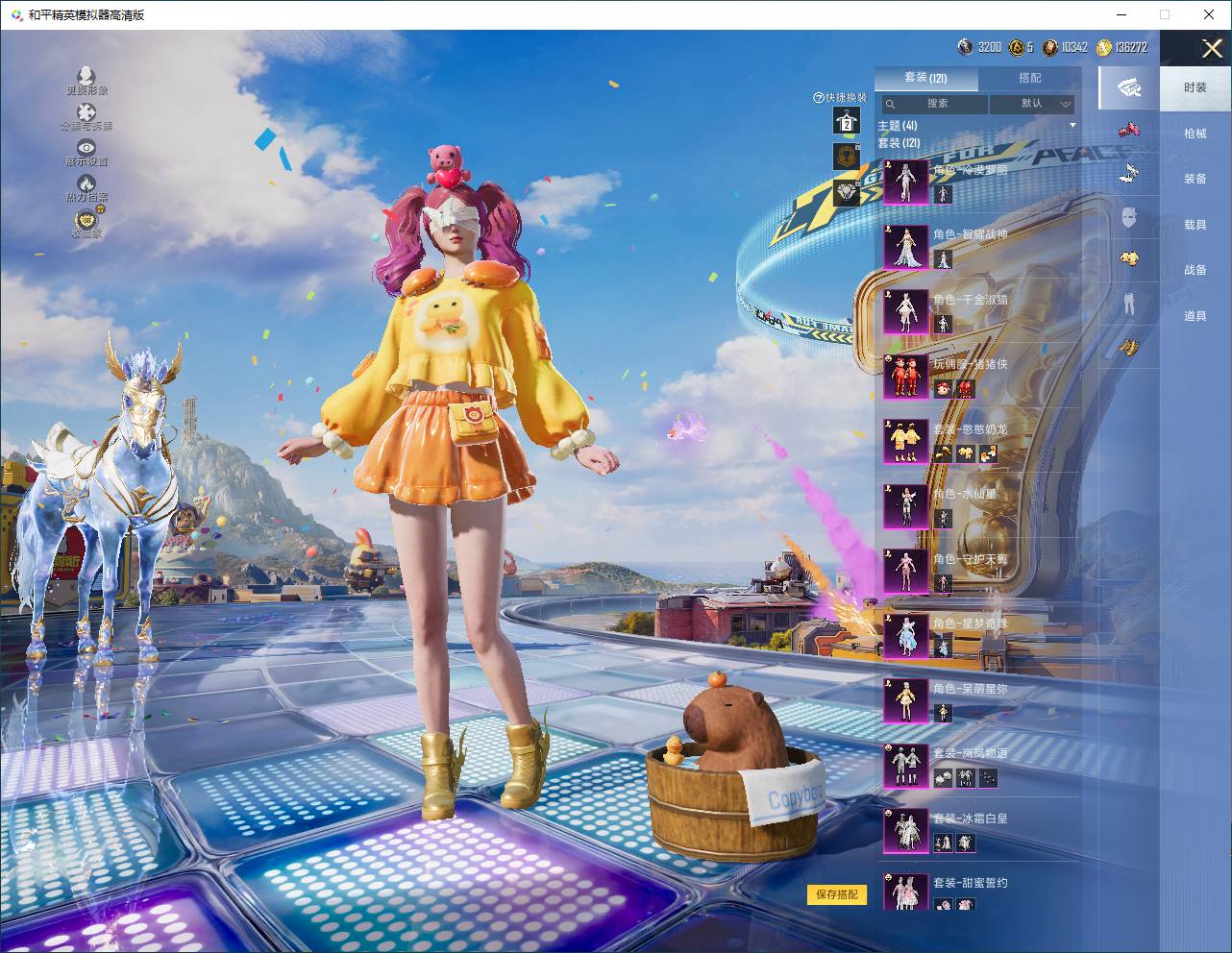The height and width of the screenshot is (953, 1232).
Task: Switch to 套装 (121) tab
Action: (925, 78)
